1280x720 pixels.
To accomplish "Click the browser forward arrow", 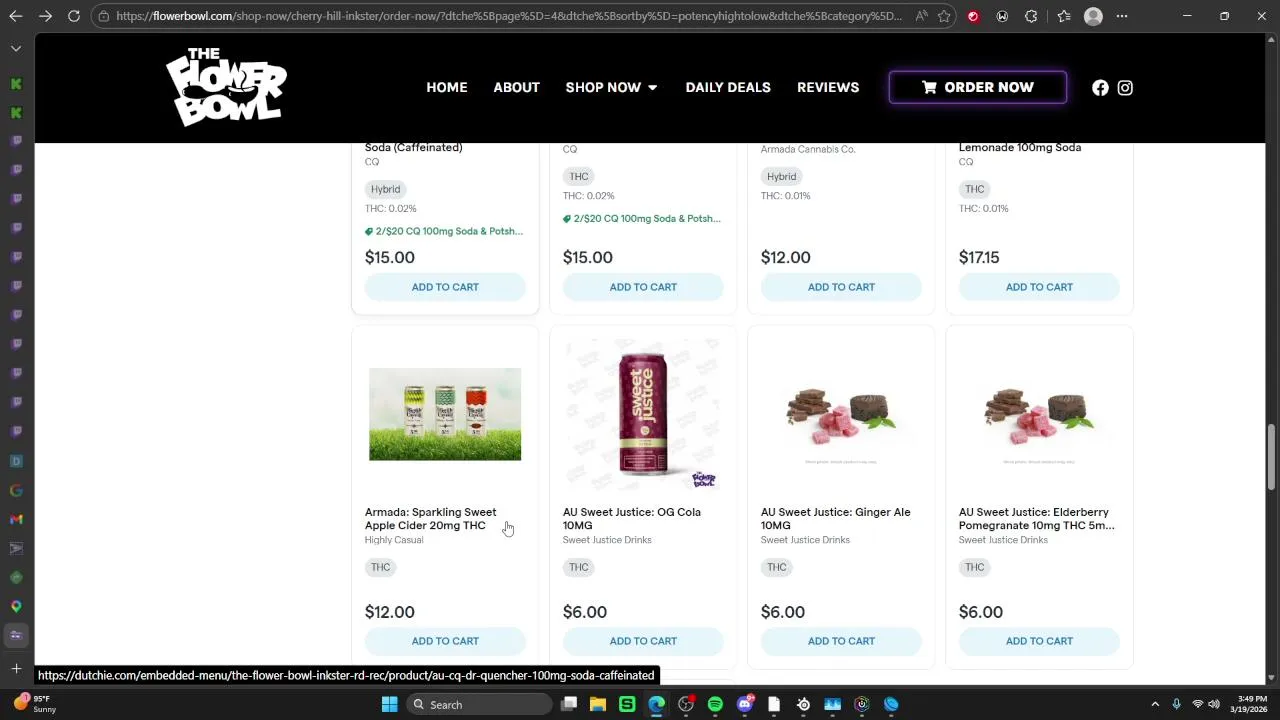I will tap(45, 16).
